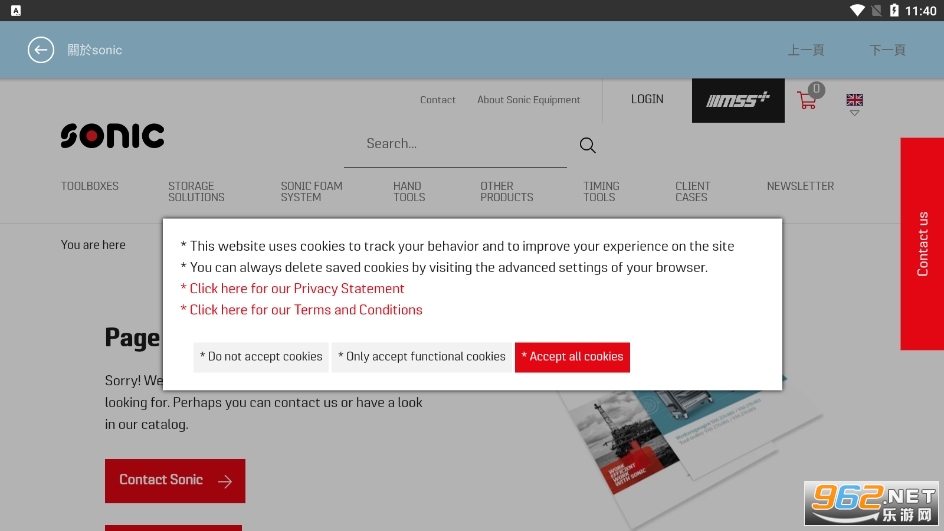The height and width of the screenshot is (531, 944).
Task: Click the Contact Sonic button
Action: click(x=175, y=480)
